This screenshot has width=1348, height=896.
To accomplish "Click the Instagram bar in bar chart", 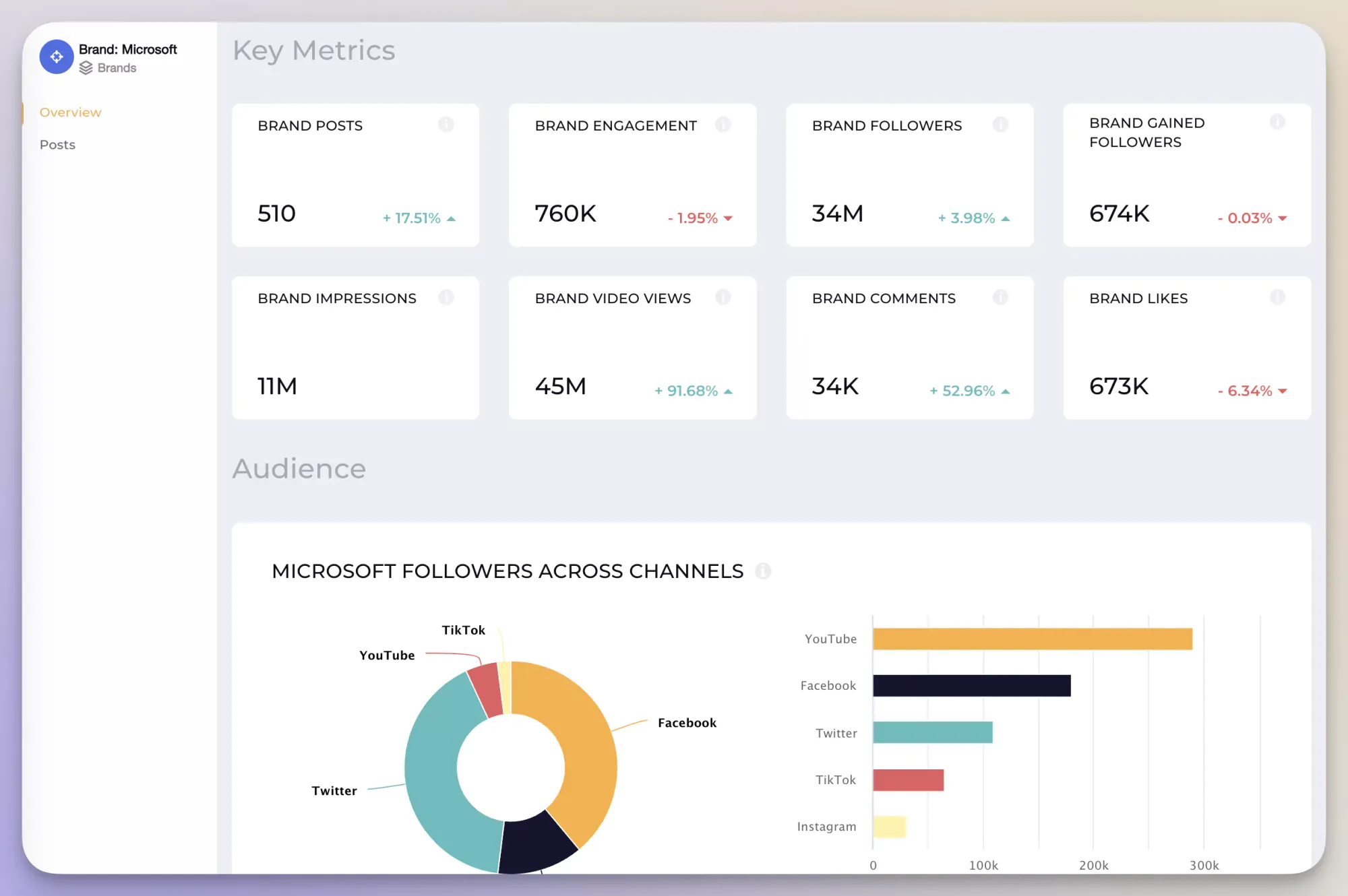I will point(890,827).
